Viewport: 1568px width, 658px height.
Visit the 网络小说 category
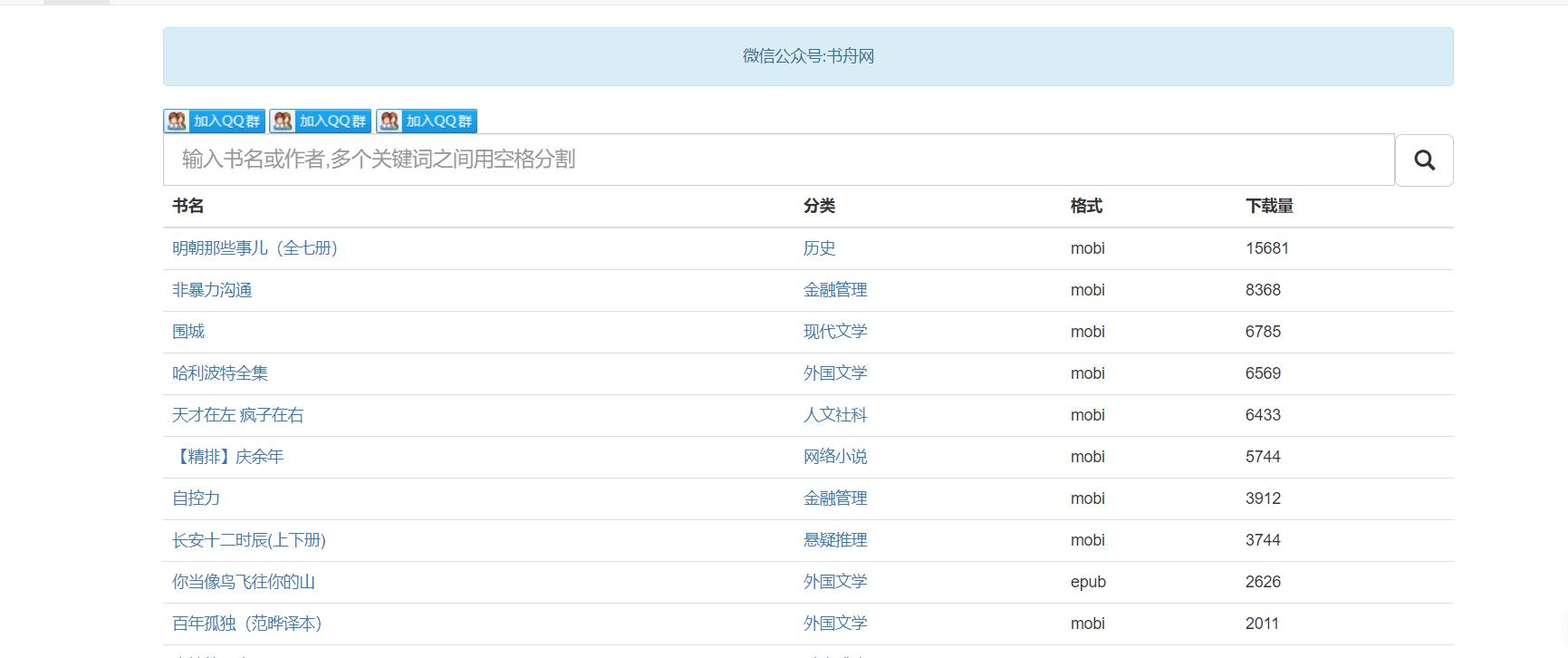835,457
